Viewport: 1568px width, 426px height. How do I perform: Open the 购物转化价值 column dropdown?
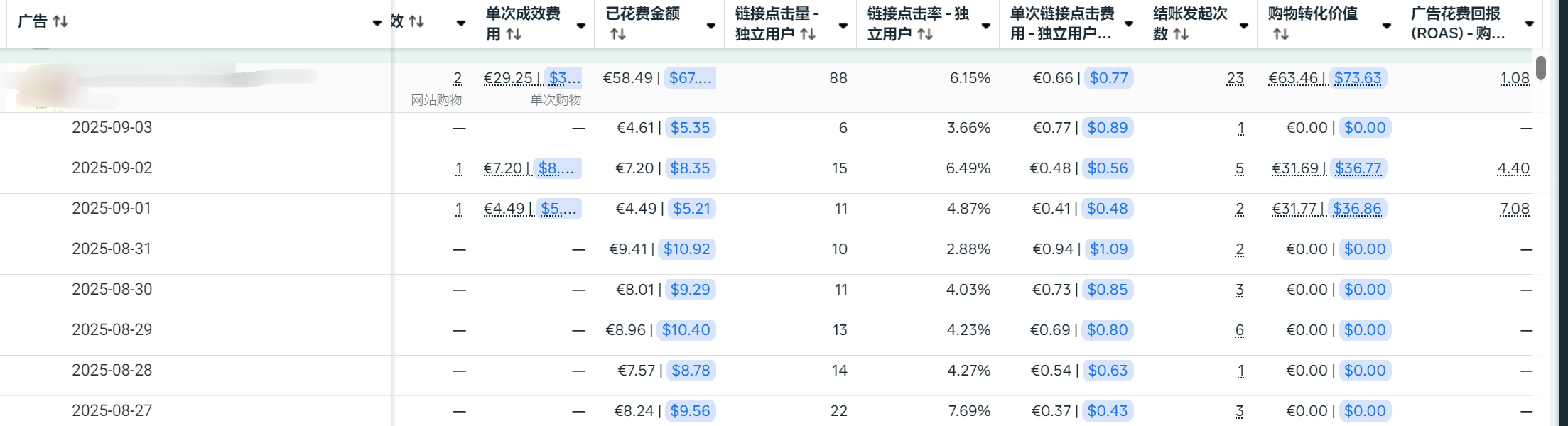[x=1386, y=26]
